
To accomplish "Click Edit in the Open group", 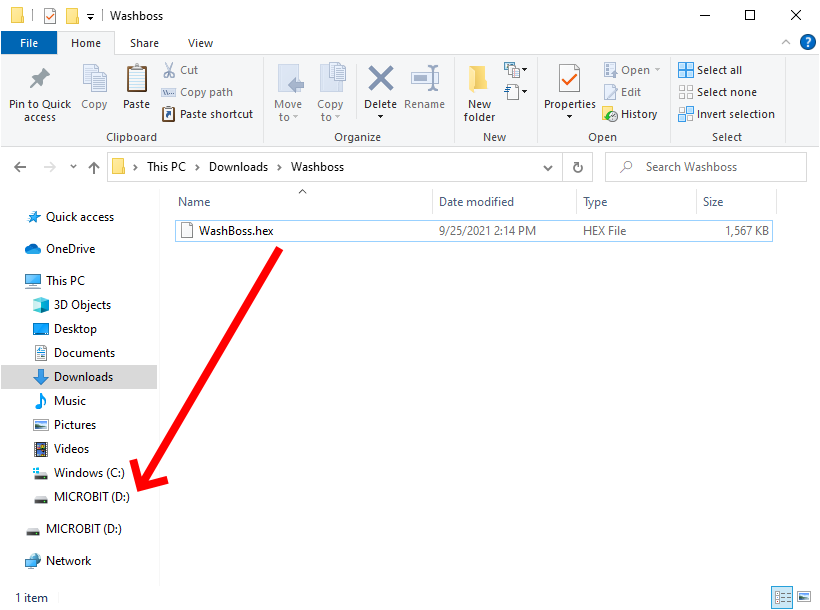I will [622, 92].
